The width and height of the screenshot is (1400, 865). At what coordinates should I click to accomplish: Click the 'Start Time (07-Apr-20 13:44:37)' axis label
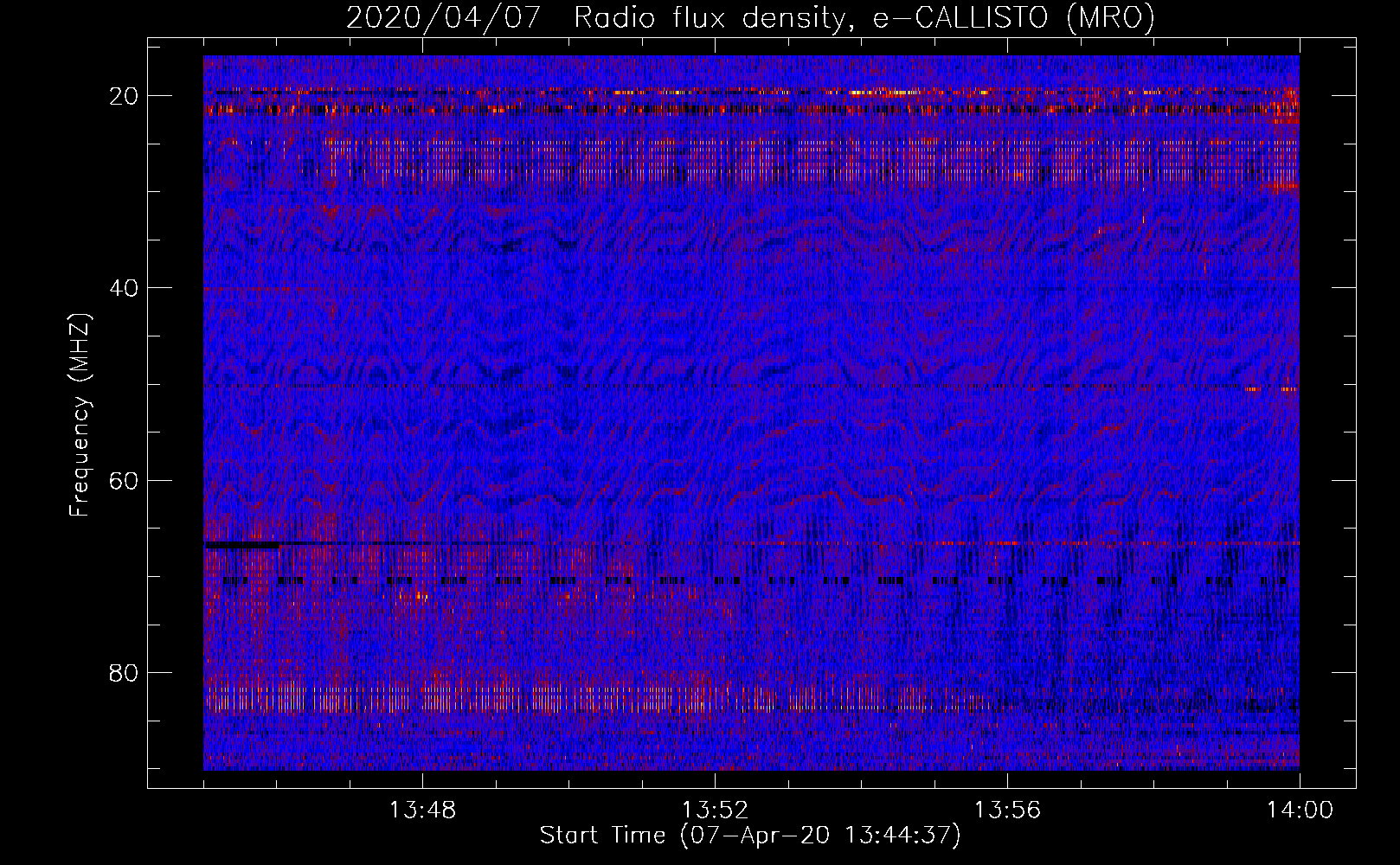(x=750, y=836)
